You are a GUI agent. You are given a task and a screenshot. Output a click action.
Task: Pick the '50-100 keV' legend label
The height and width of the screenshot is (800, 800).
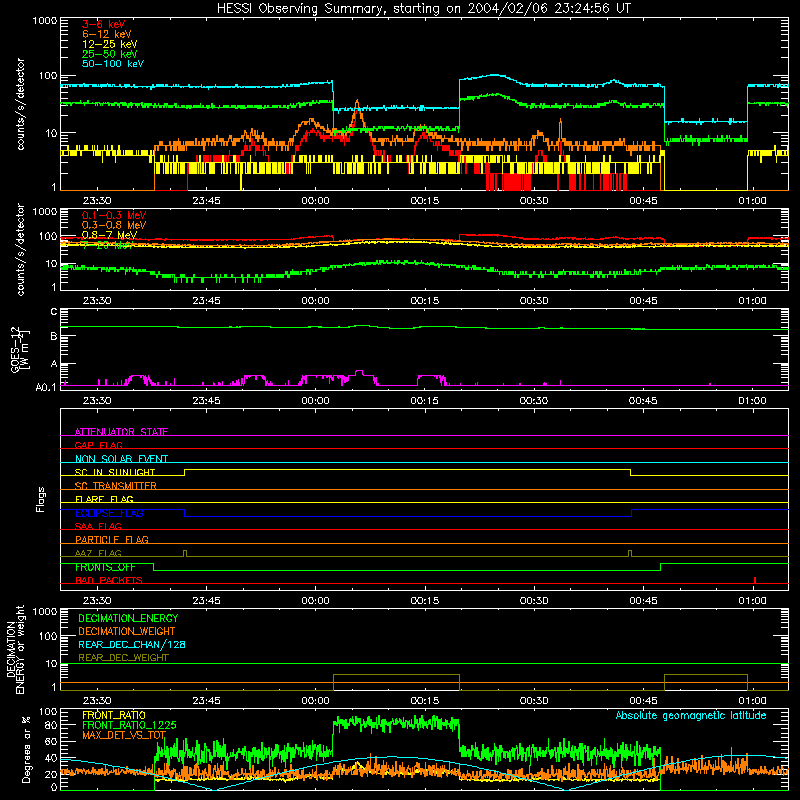[113, 64]
